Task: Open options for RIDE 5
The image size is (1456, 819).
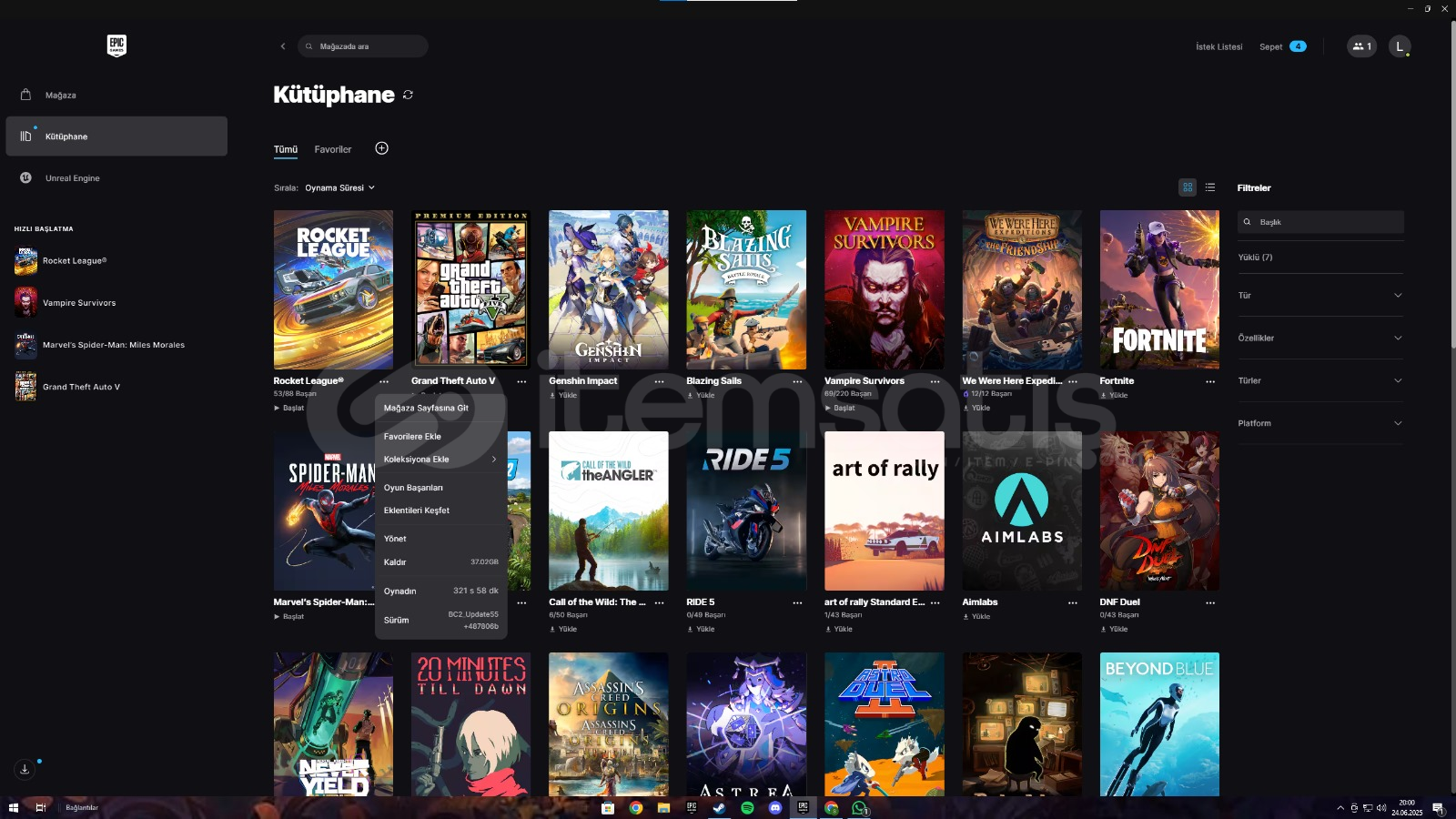Action: 797,602
